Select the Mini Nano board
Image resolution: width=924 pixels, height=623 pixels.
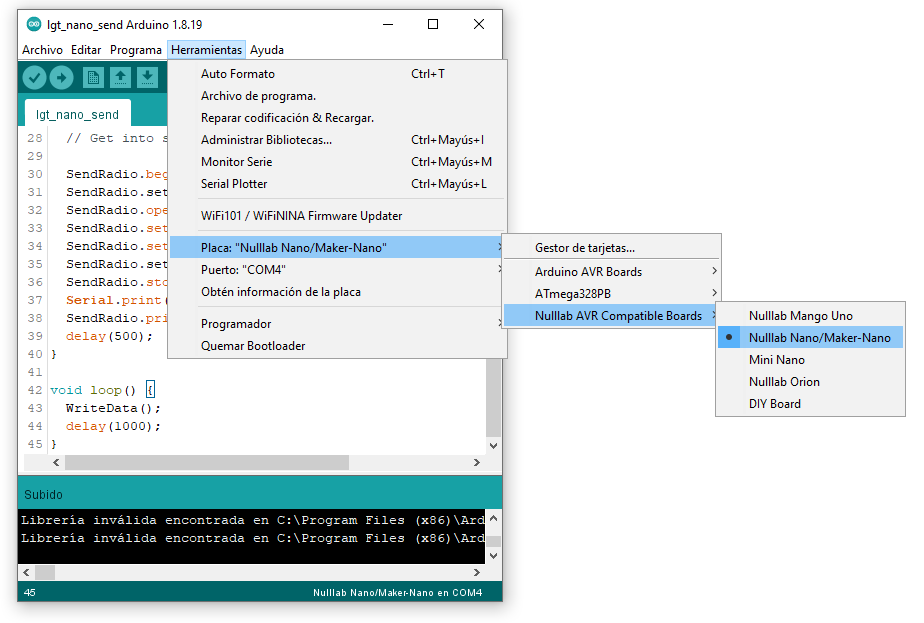tap(810, 360)
